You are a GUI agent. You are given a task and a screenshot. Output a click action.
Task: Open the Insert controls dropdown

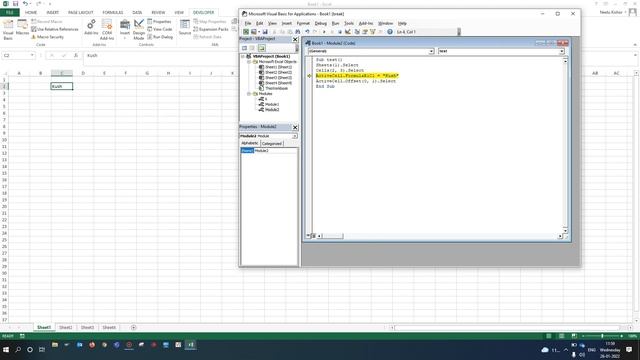(x=125, y=29)
